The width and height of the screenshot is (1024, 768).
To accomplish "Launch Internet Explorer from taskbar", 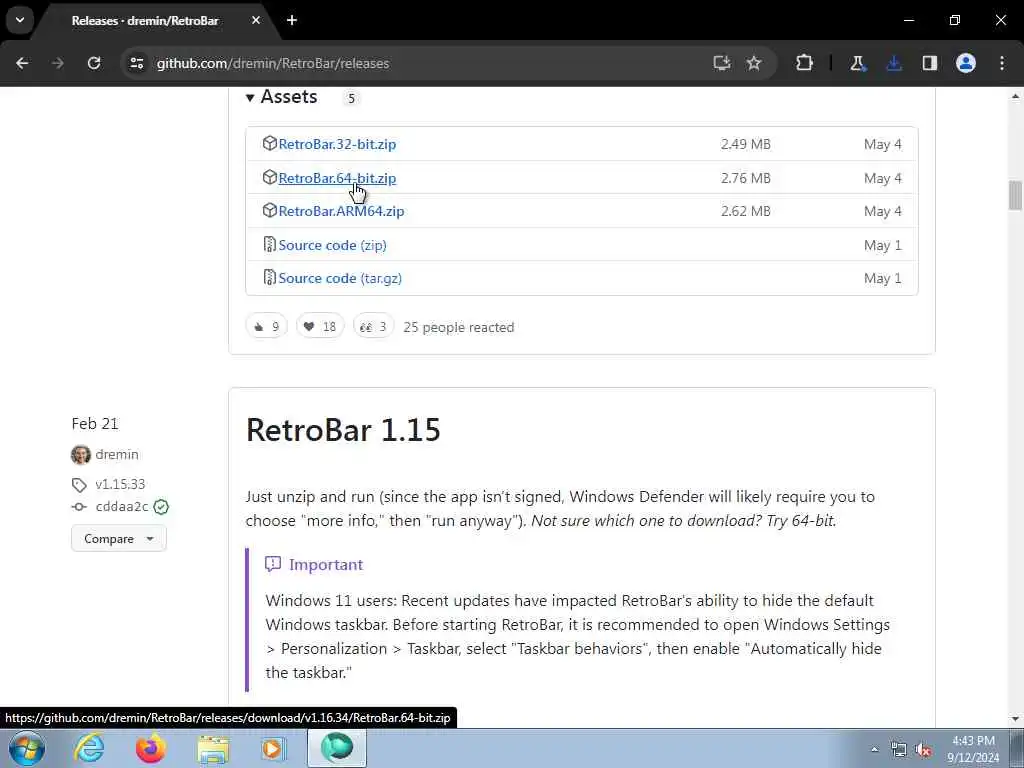I will coord(89,748).
